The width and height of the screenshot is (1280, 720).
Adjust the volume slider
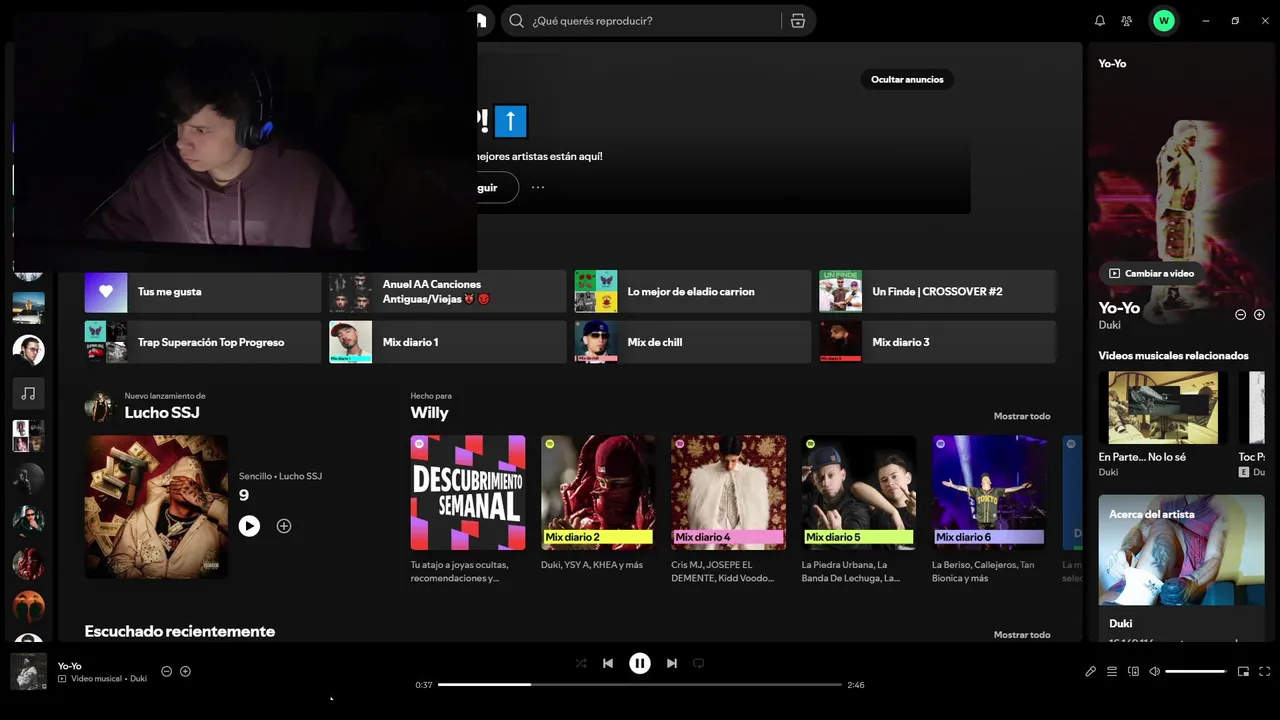1195,671
